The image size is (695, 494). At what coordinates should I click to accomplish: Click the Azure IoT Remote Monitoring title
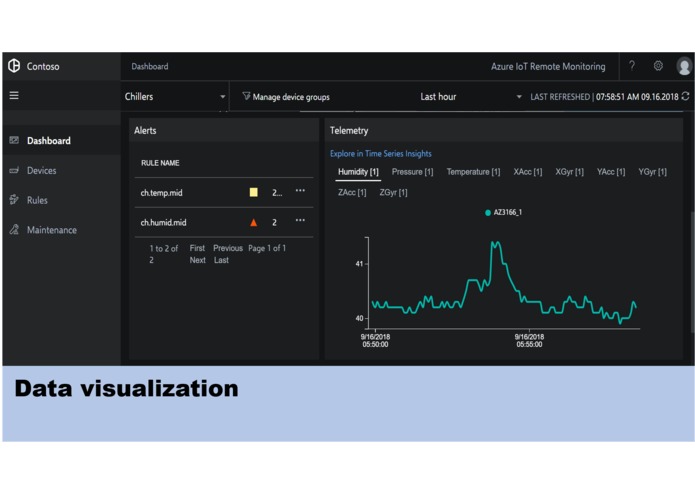click(548, 66)
